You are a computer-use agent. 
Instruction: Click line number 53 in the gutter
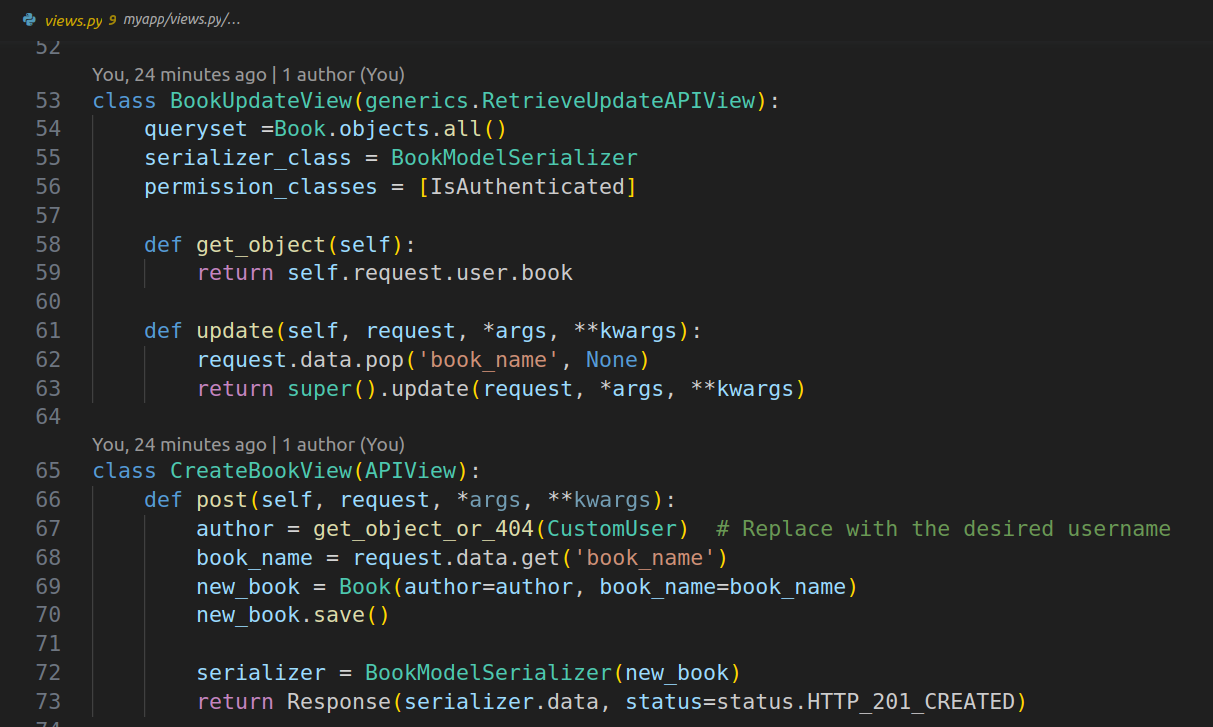point(48,100)
